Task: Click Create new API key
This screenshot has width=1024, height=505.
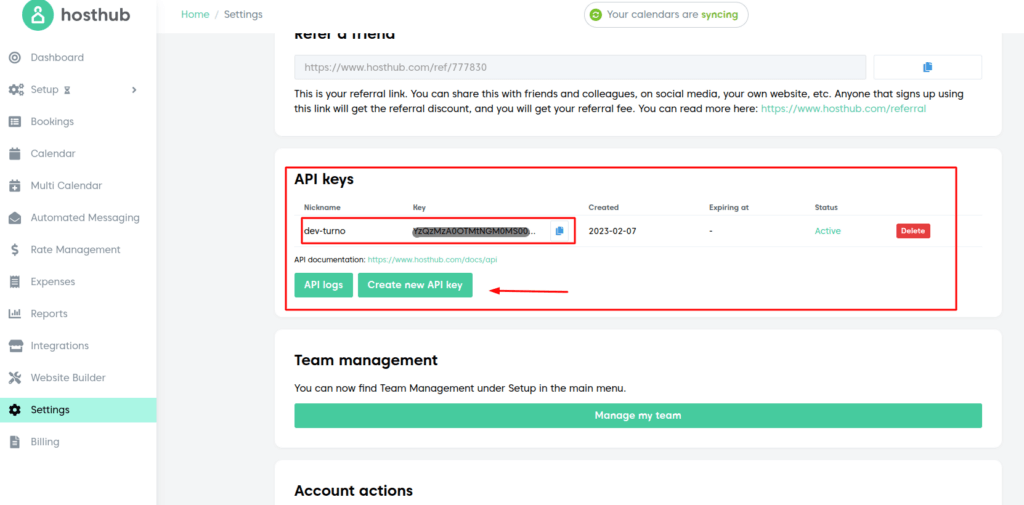Action: (415, 285)
